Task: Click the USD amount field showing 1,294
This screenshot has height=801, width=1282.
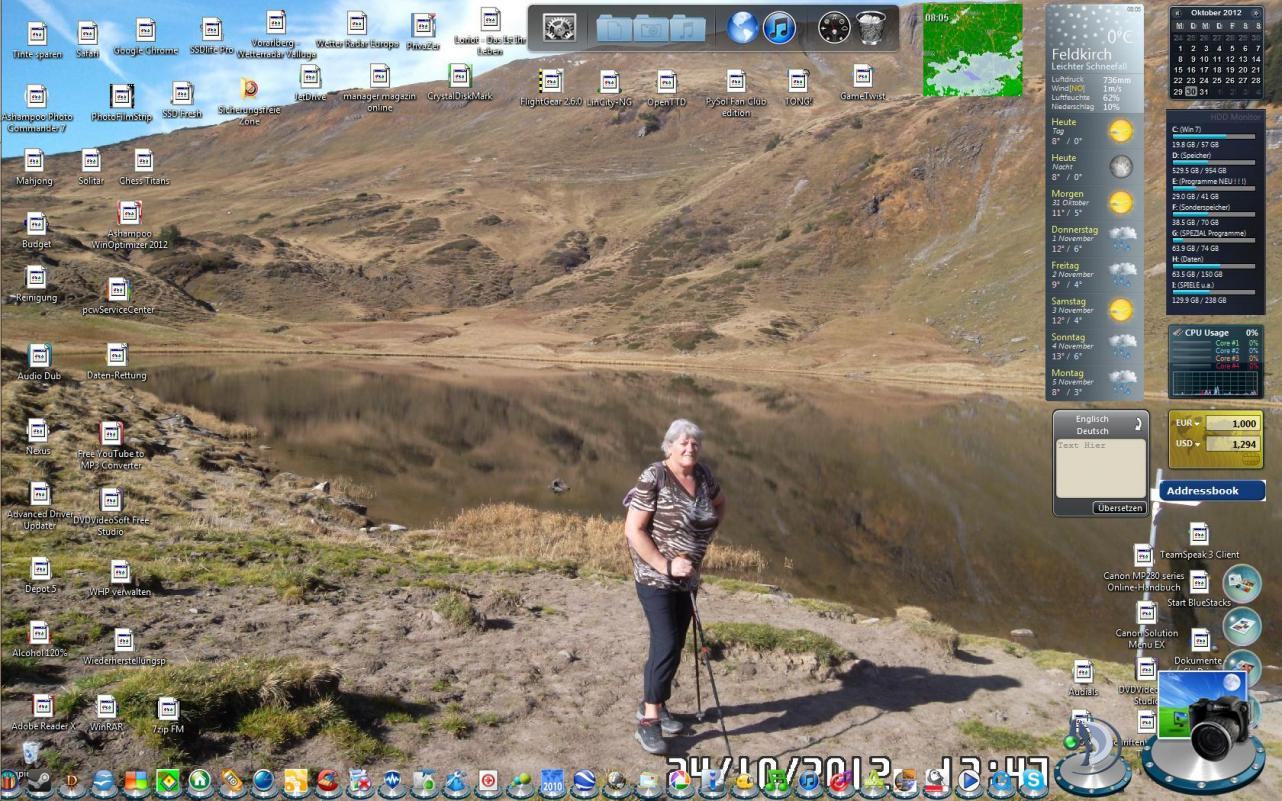Action: click(x=1232, y=444)
